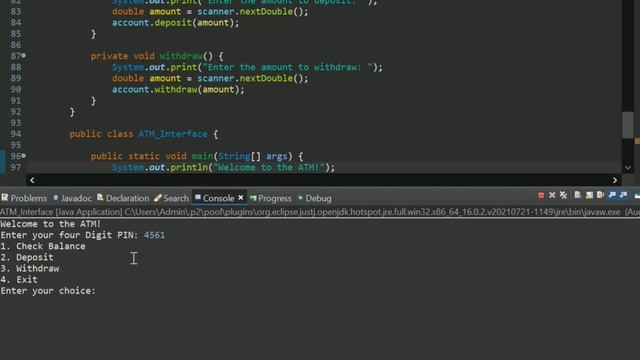Click console line '4. Exit'

click(19, 280)
